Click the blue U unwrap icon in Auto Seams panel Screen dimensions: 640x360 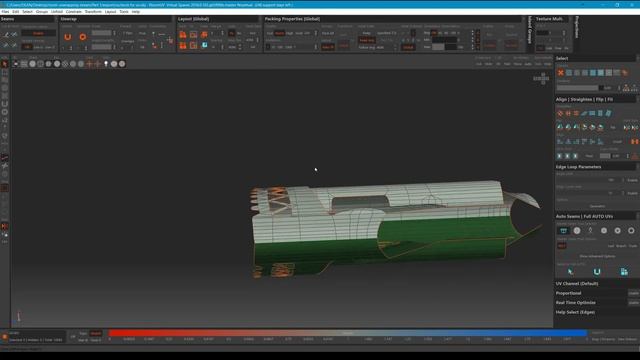point(597,272)
